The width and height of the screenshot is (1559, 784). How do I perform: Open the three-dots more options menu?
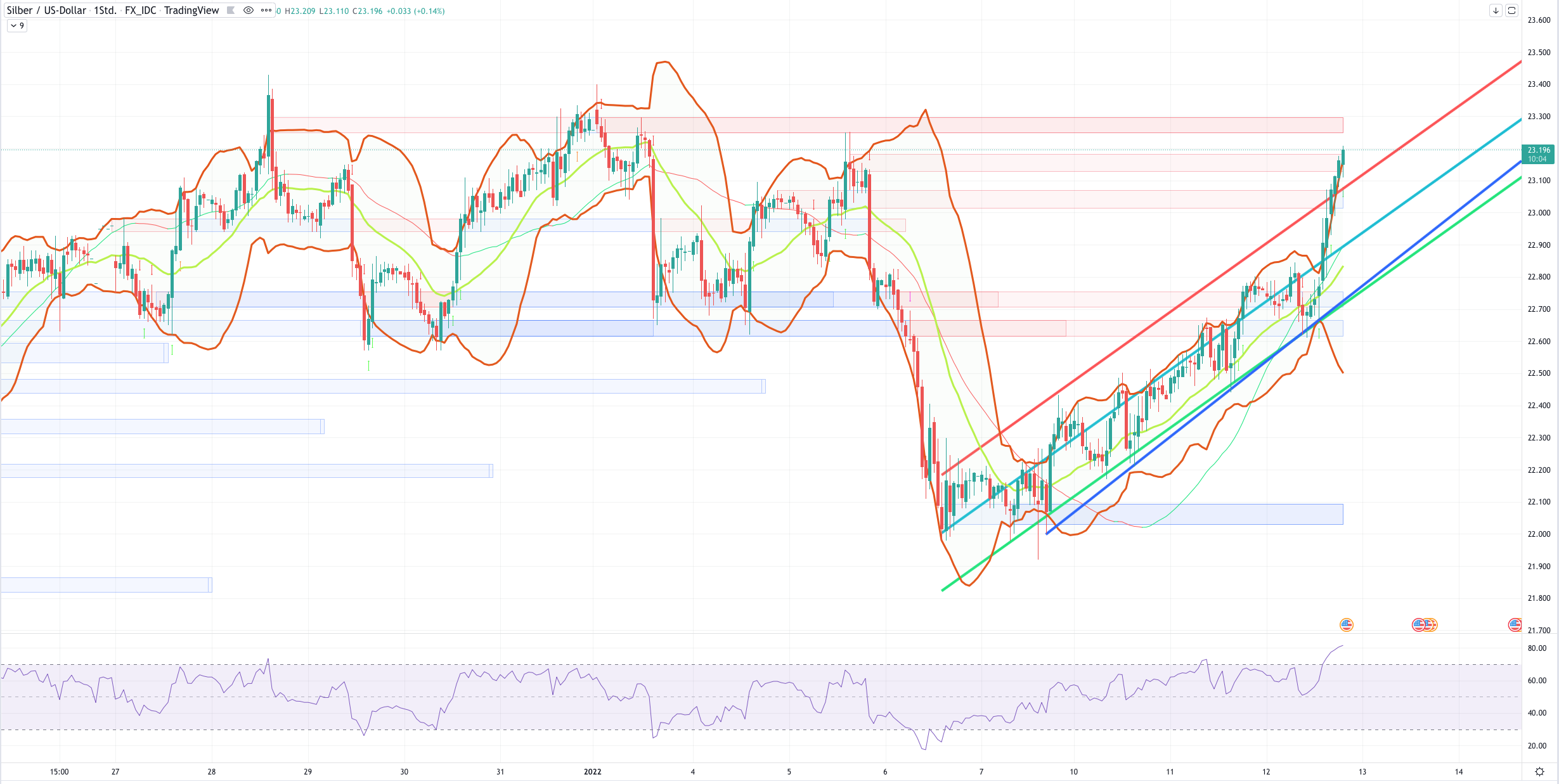click(266, 10)
